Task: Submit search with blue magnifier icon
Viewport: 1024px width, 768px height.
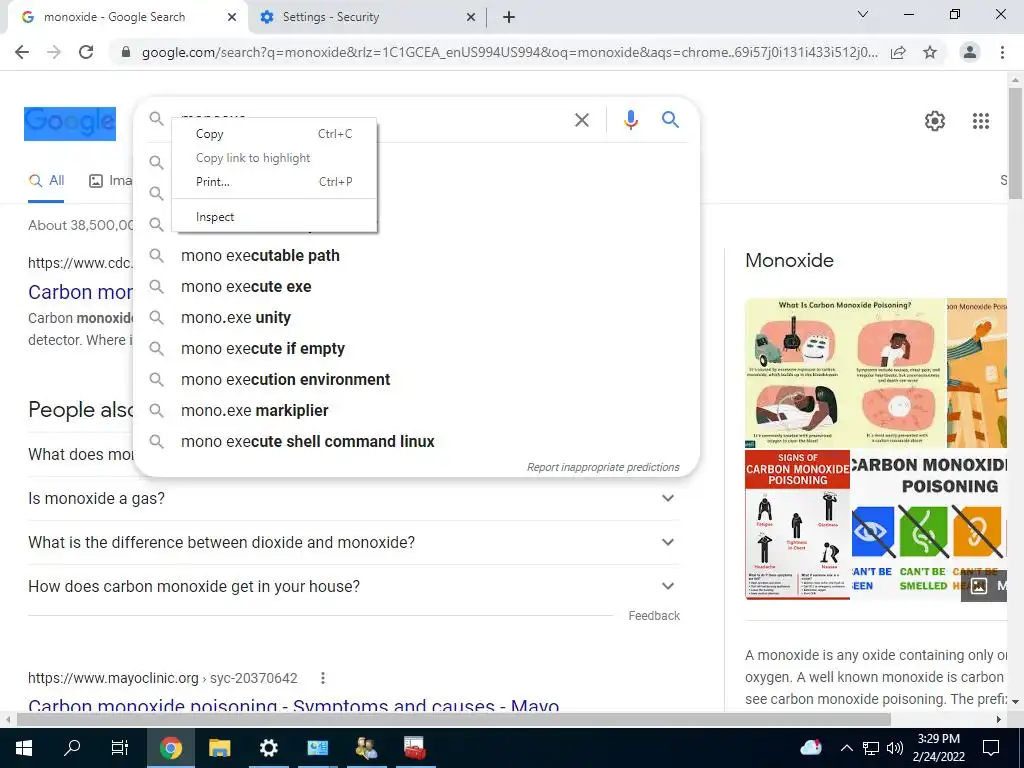Action: tap(670, 120)
